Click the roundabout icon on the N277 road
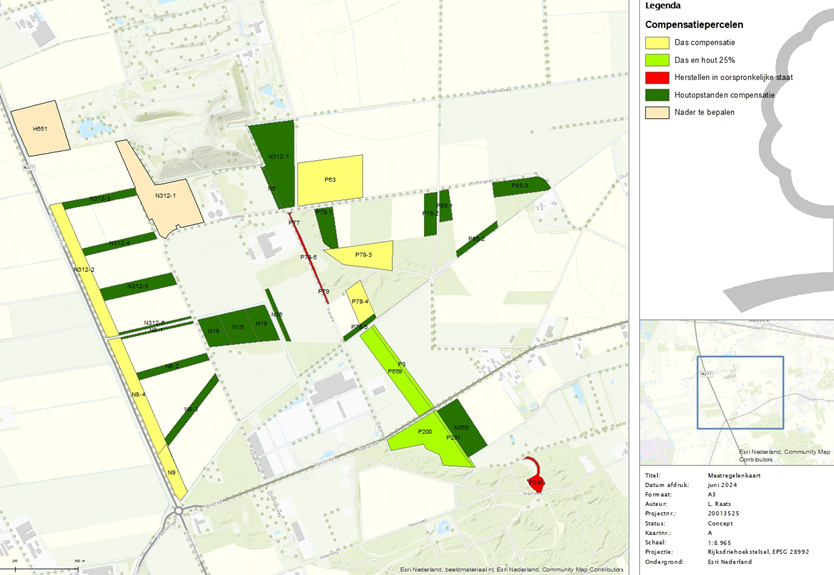Image resolution: width=834 pixels, height=575 pixels. (x=179, y=511)
